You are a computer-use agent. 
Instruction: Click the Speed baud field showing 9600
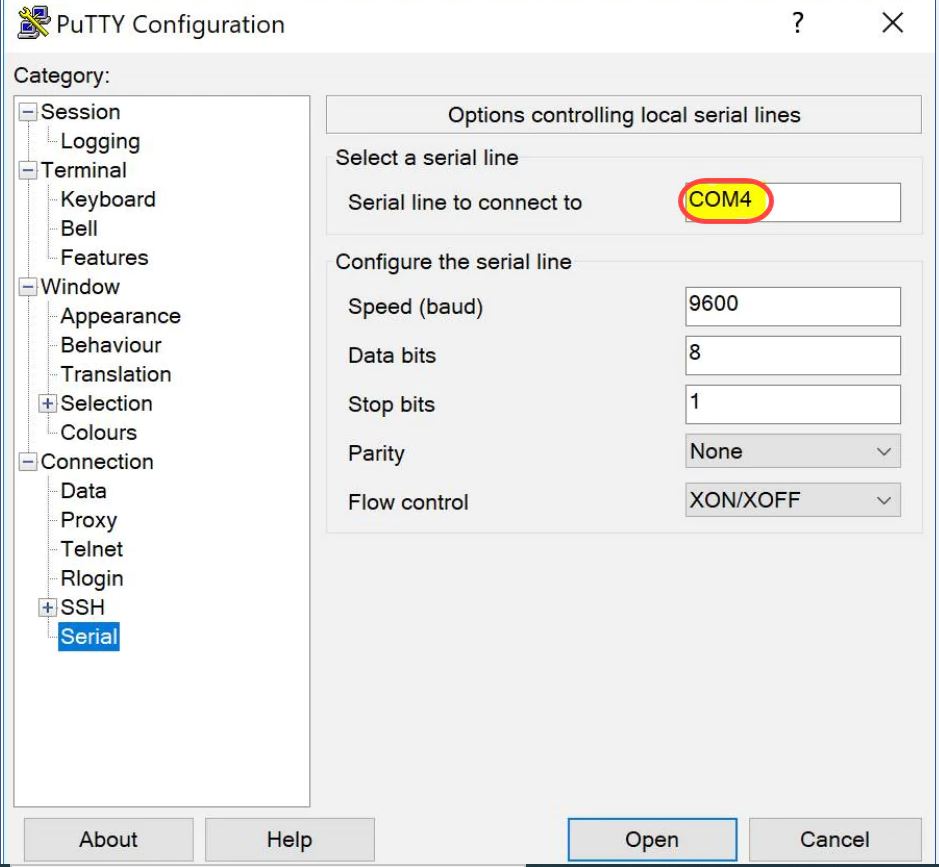(x=791, y=306)
